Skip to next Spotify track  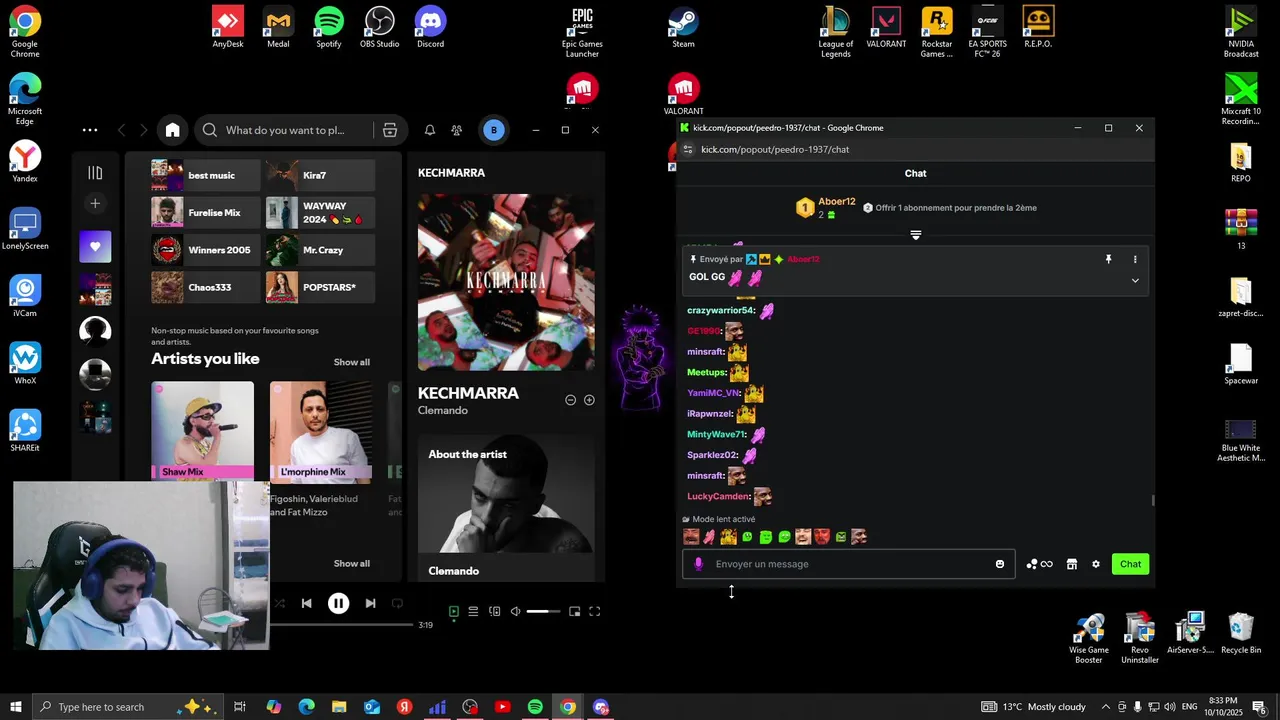(x=370, y=603)
